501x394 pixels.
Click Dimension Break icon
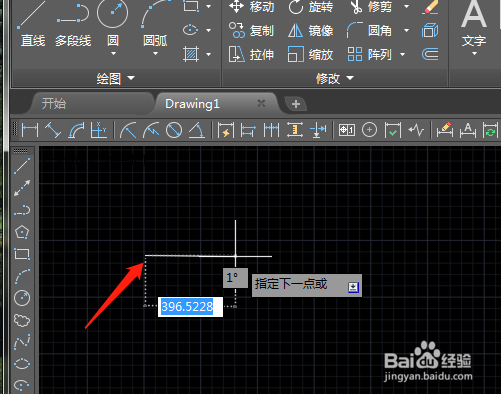[x=318, y=130]
